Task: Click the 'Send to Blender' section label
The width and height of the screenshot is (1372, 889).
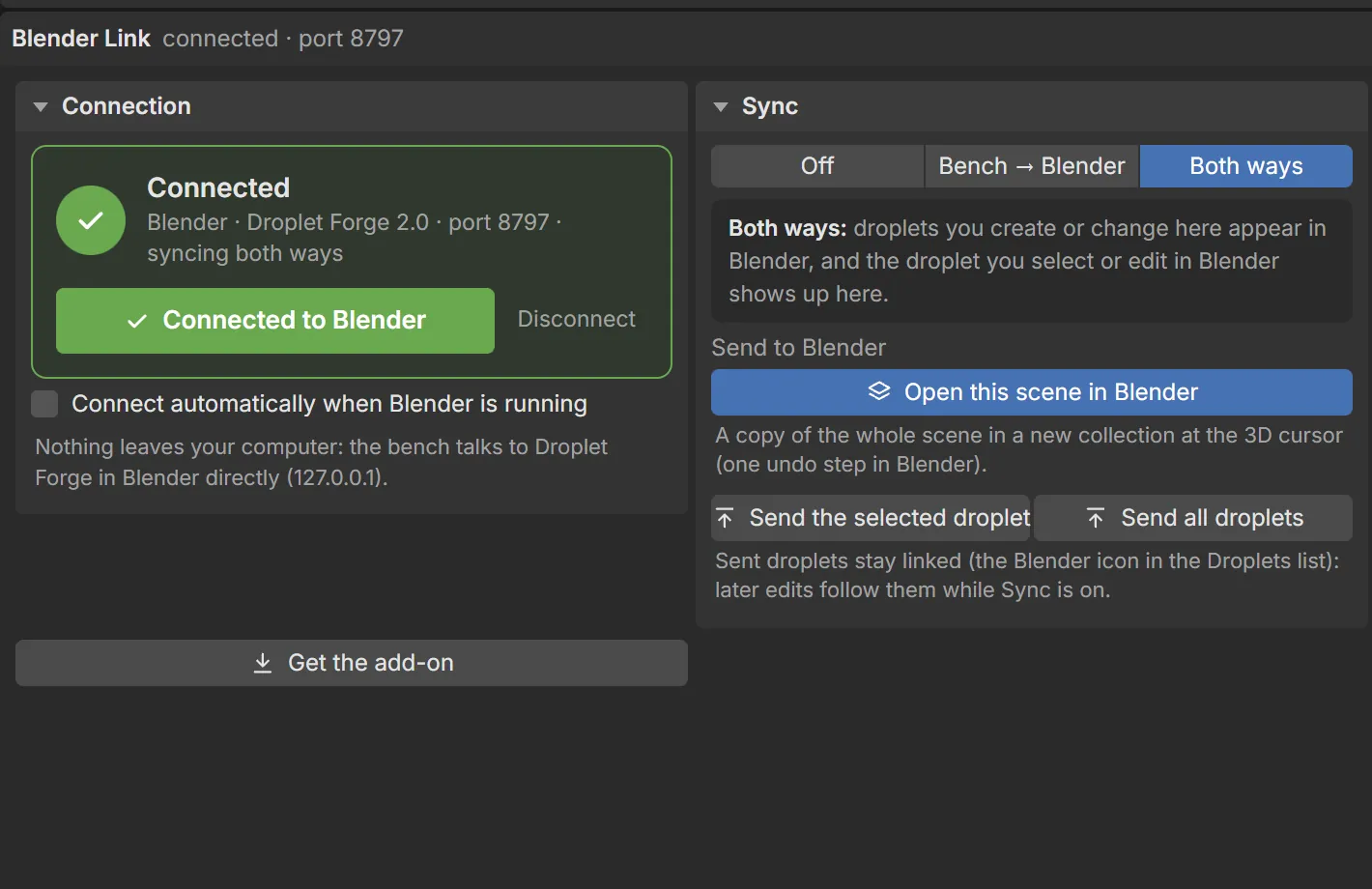Action: point(799,348)
